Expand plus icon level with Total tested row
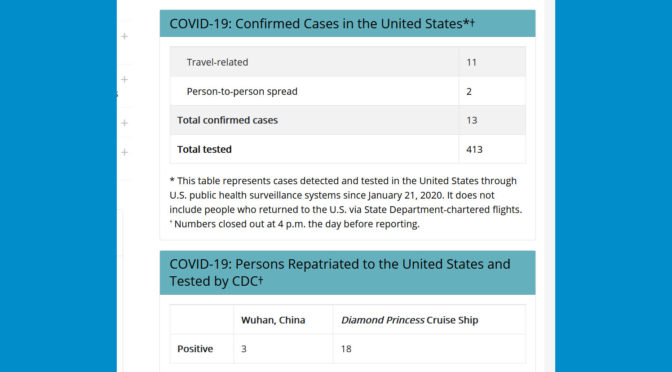Screen dimensions: 672x372 (x=124, y=152)
